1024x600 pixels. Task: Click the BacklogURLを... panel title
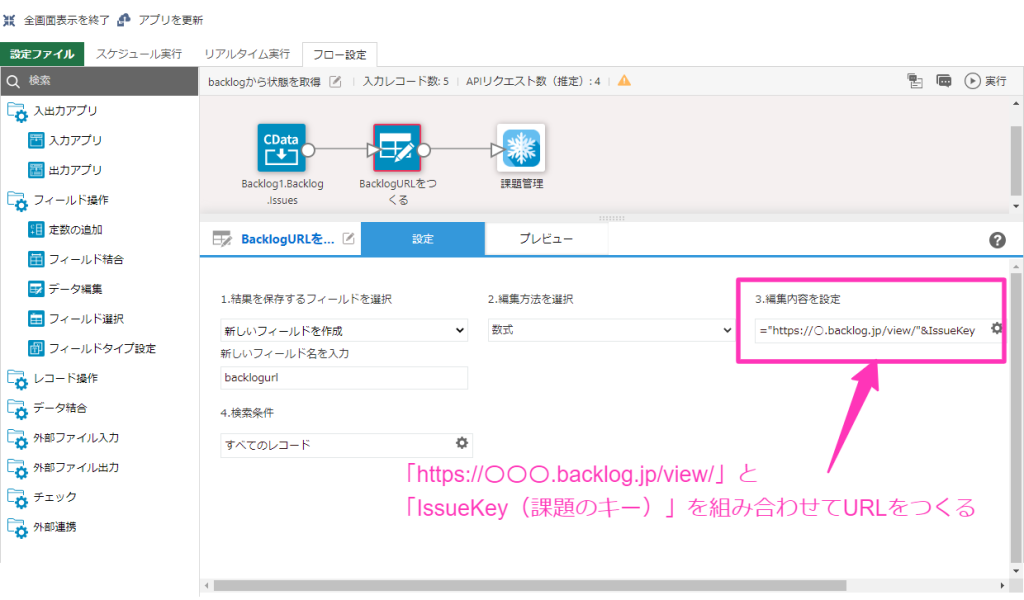tap(288, 239)
